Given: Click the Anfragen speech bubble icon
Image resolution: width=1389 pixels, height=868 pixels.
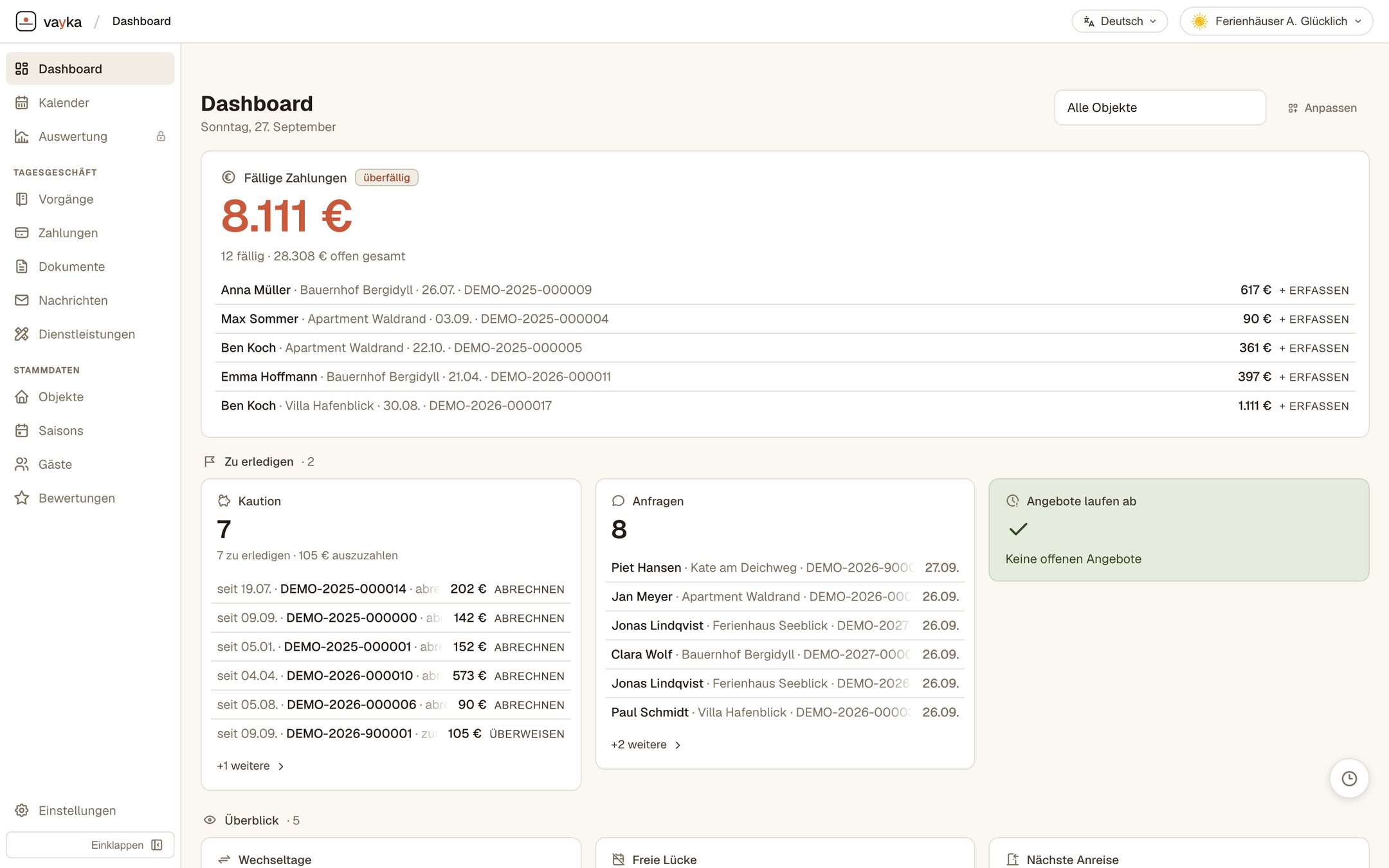Looking at the screenshot, I should 618,501.
